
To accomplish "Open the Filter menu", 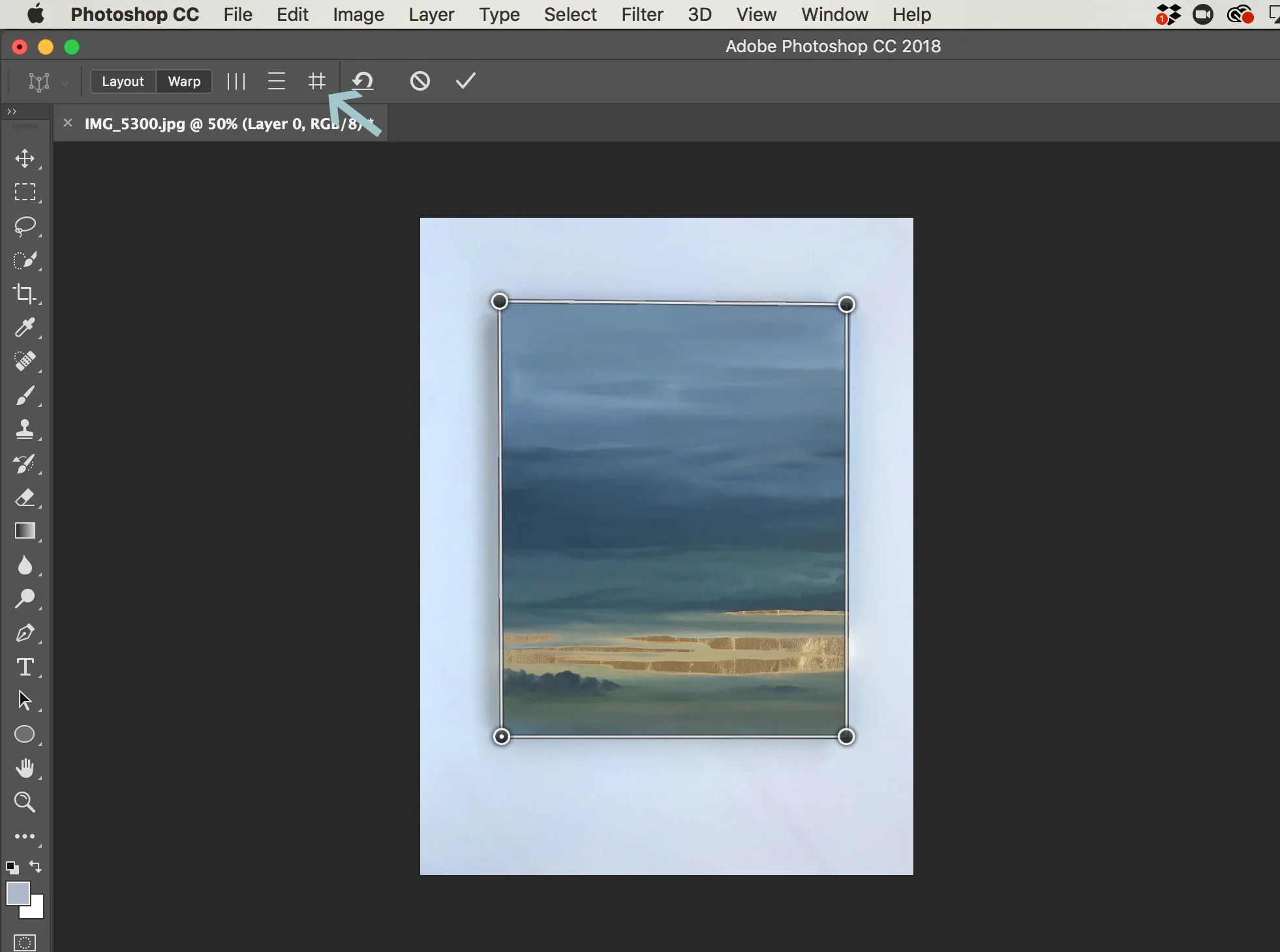I will (641, 14).
